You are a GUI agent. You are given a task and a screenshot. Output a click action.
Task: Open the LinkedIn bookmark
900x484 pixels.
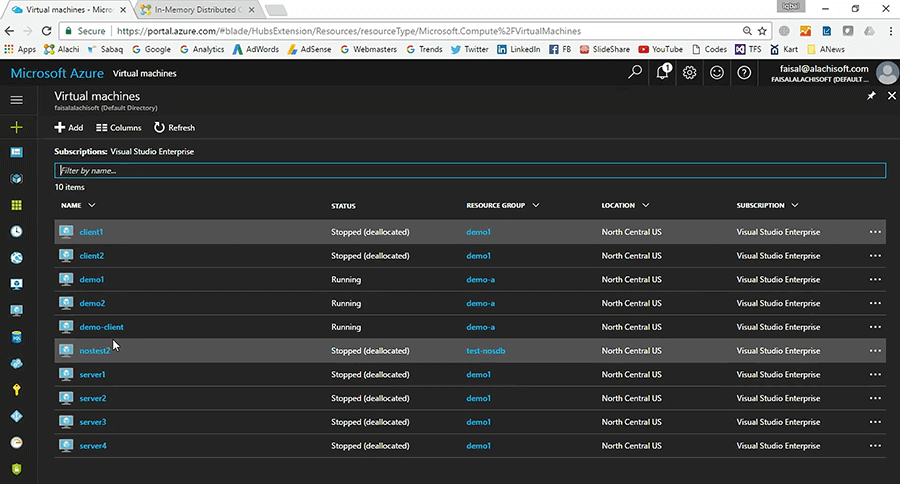coord(519,49)
